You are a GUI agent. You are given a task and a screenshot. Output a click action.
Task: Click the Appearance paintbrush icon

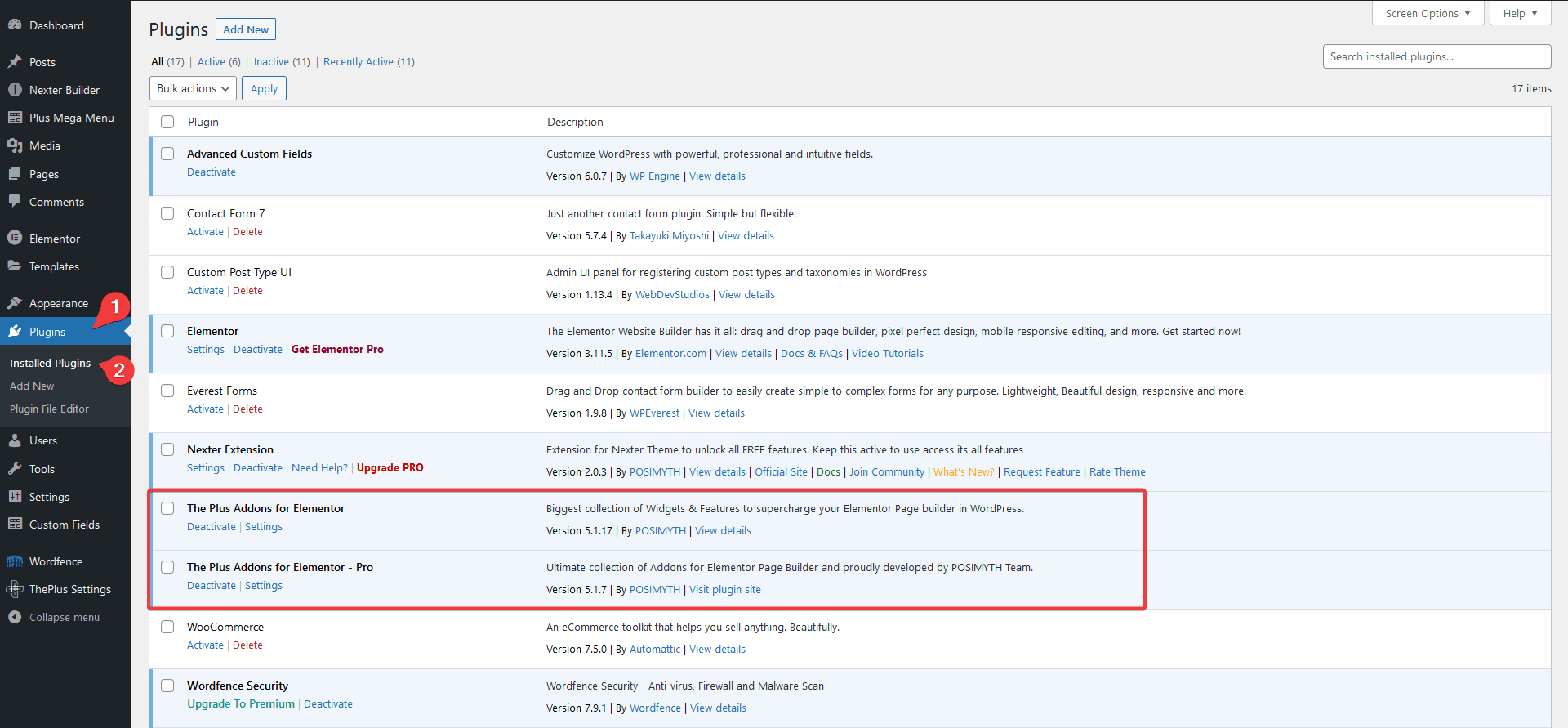pos(15,303)
